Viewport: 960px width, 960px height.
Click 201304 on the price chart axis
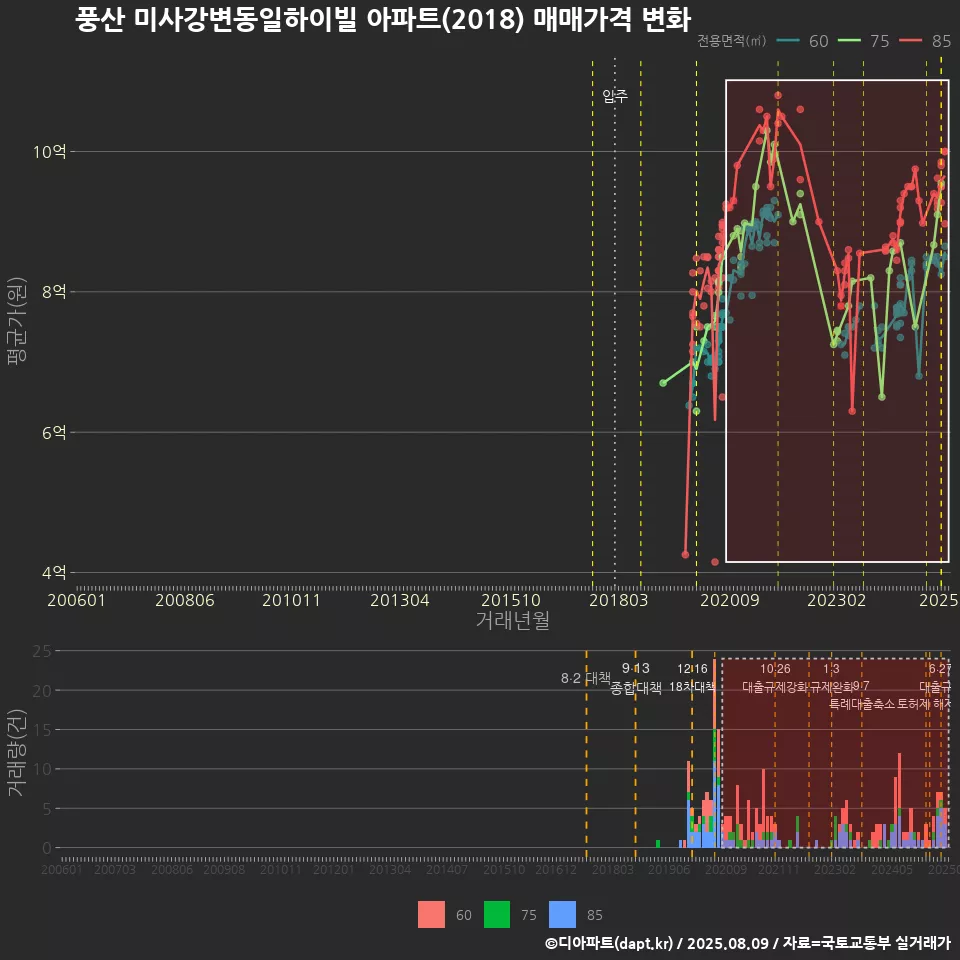coord(400,600)
